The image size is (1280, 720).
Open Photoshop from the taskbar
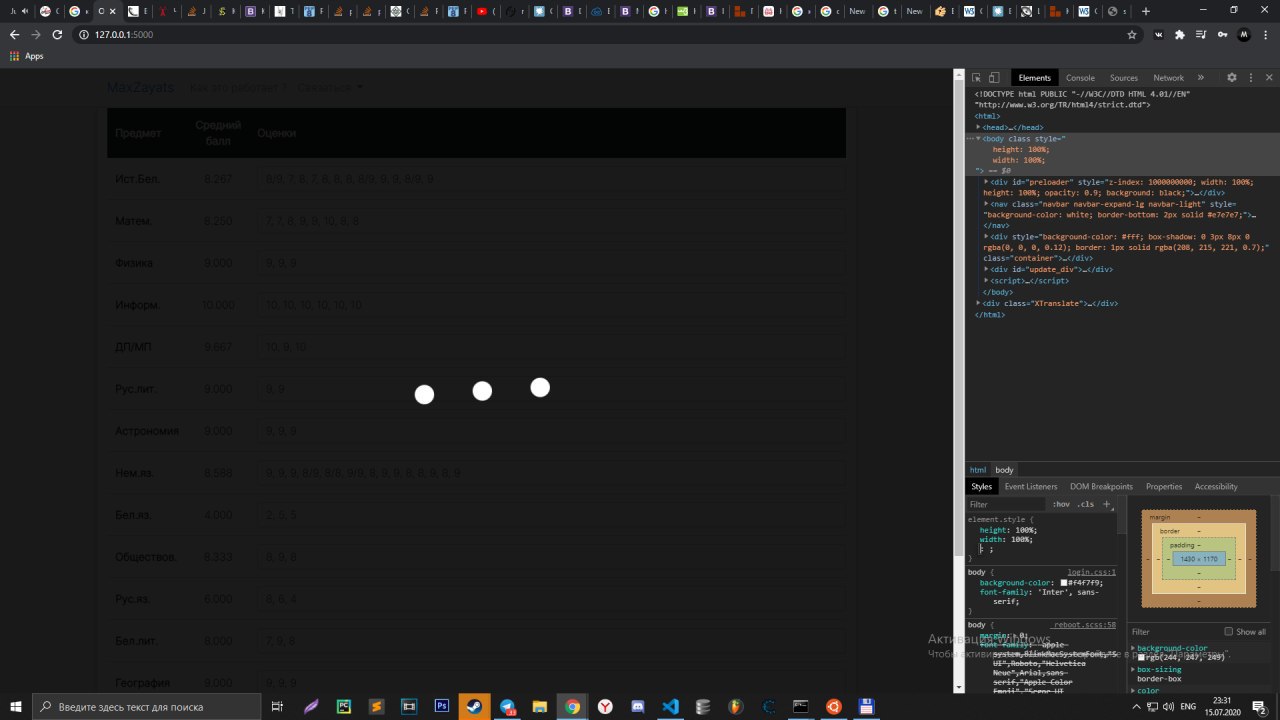(x=441, y=706)
